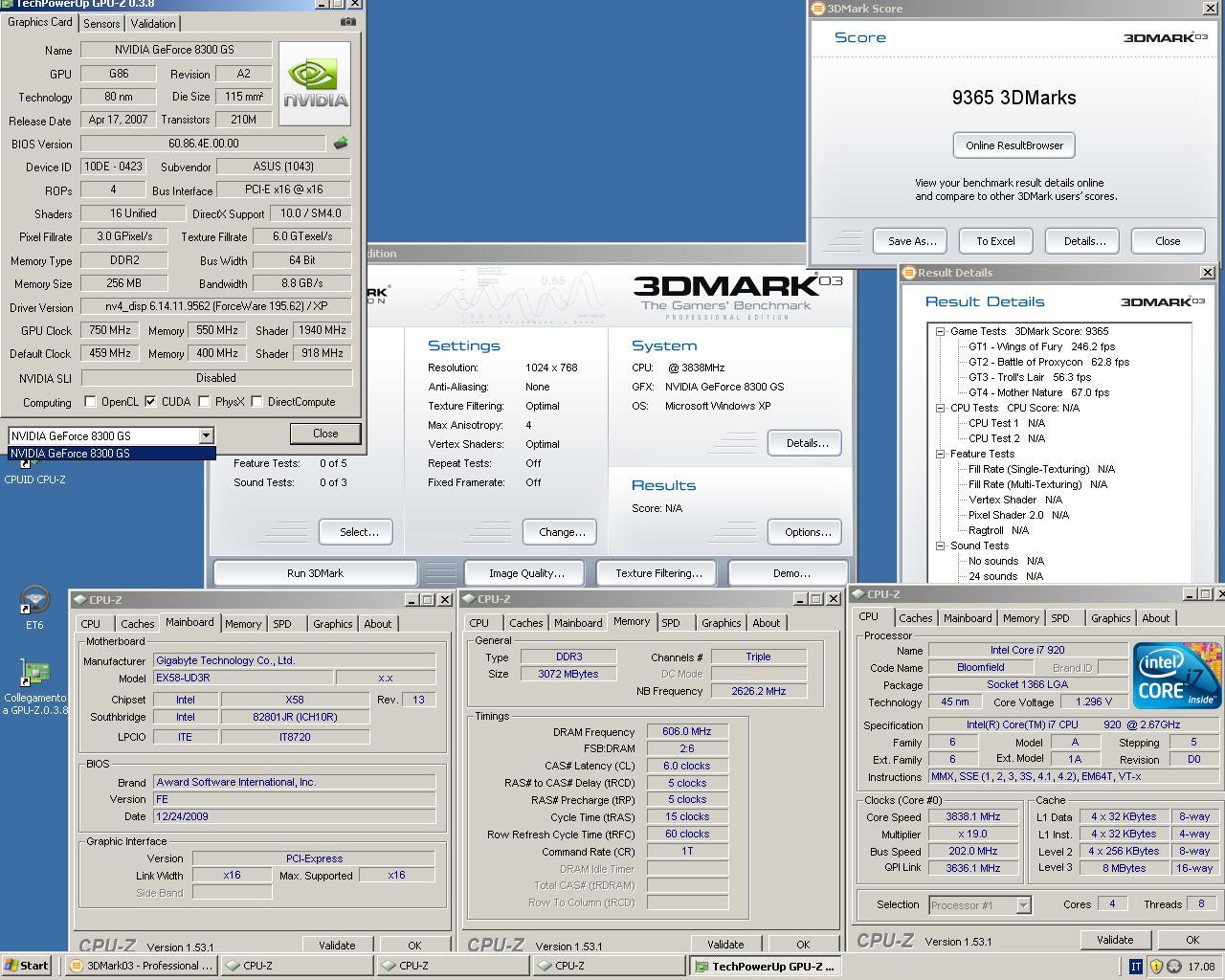Image resolution: width=1225 pixels, height=980 pixels.
Task: Click the BIOS save chip icon in GPU-Z
Action: coord(341,144)
